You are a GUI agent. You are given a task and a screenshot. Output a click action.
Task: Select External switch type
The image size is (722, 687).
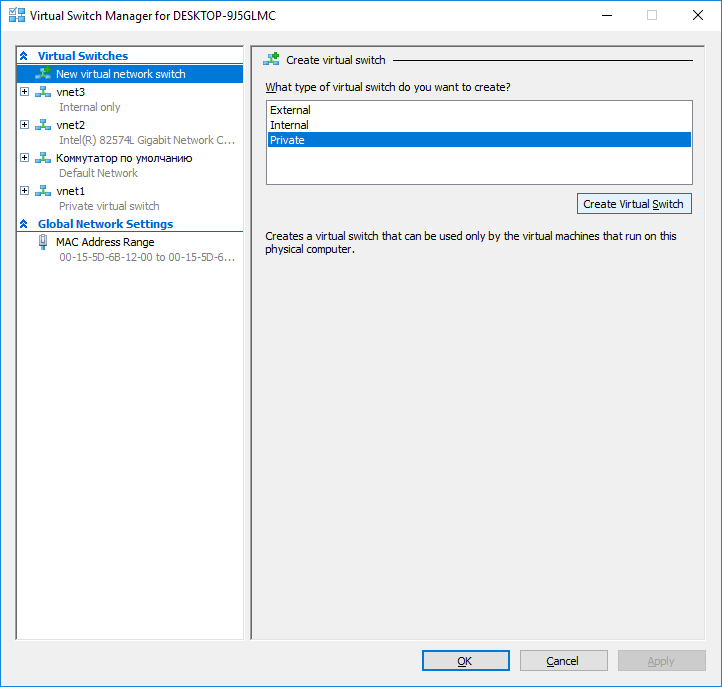[x=479, y=110]
